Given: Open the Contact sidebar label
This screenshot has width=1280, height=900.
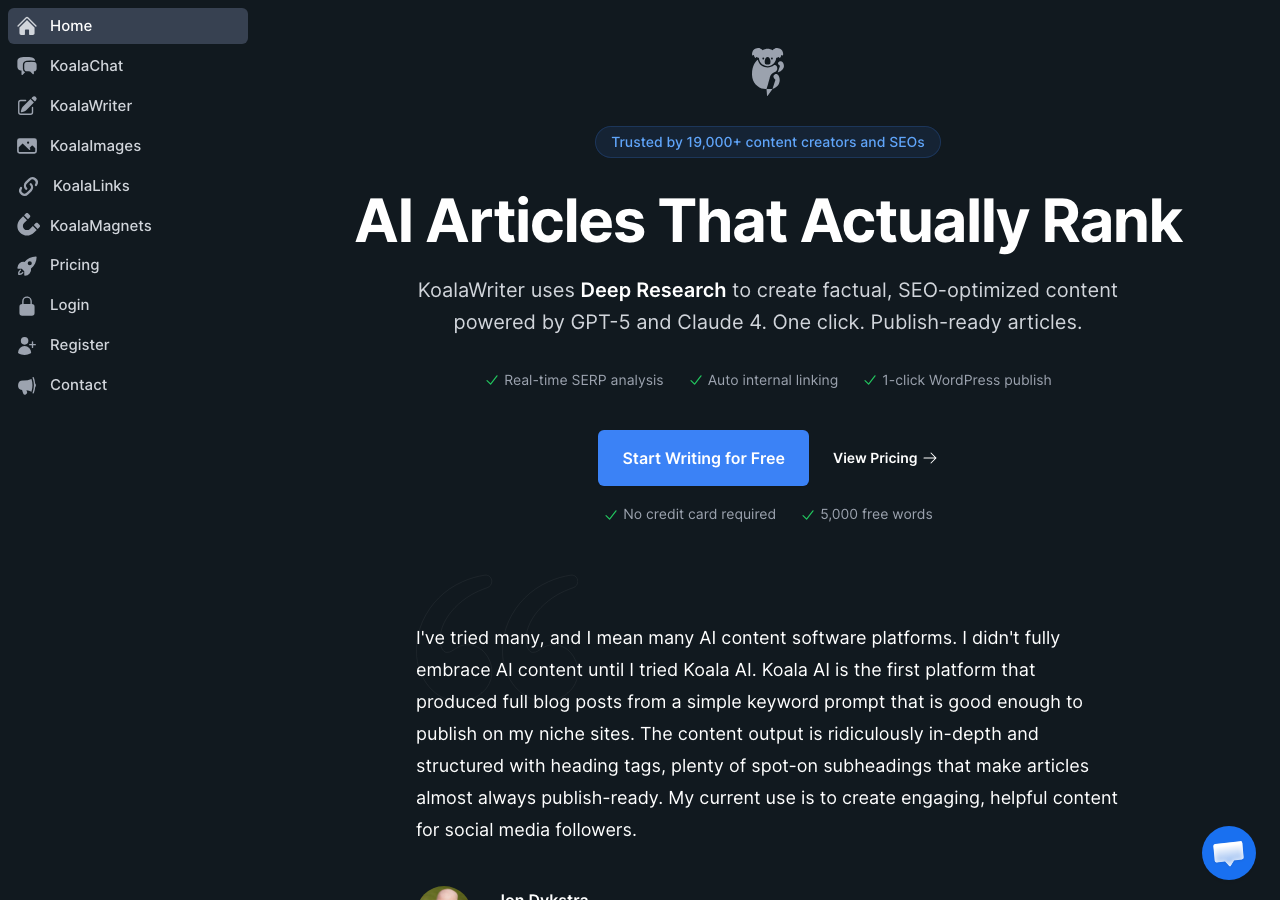Looking at the screenshot, I should pyautogui.click(x=79, y=385).
